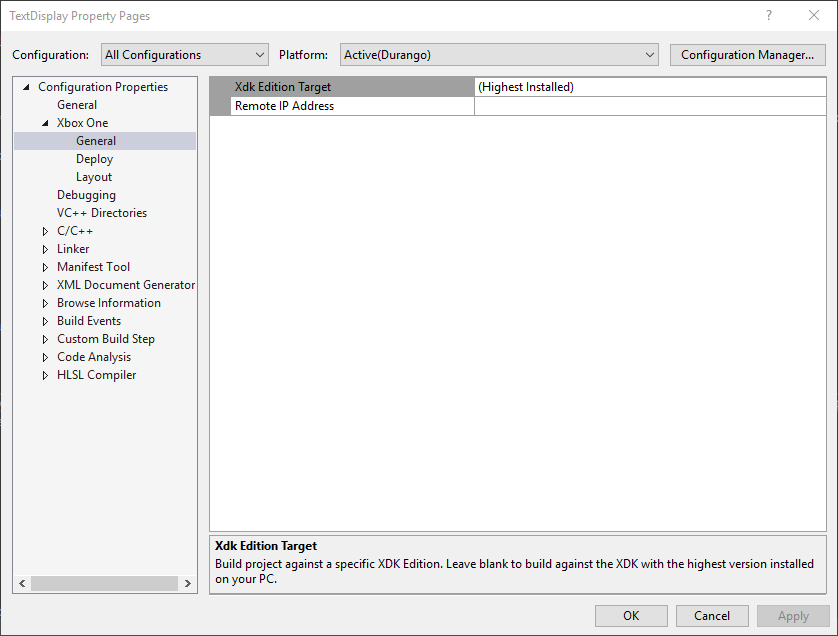
Task: Open the Configuration dropdown
Action: pos(184,55)
